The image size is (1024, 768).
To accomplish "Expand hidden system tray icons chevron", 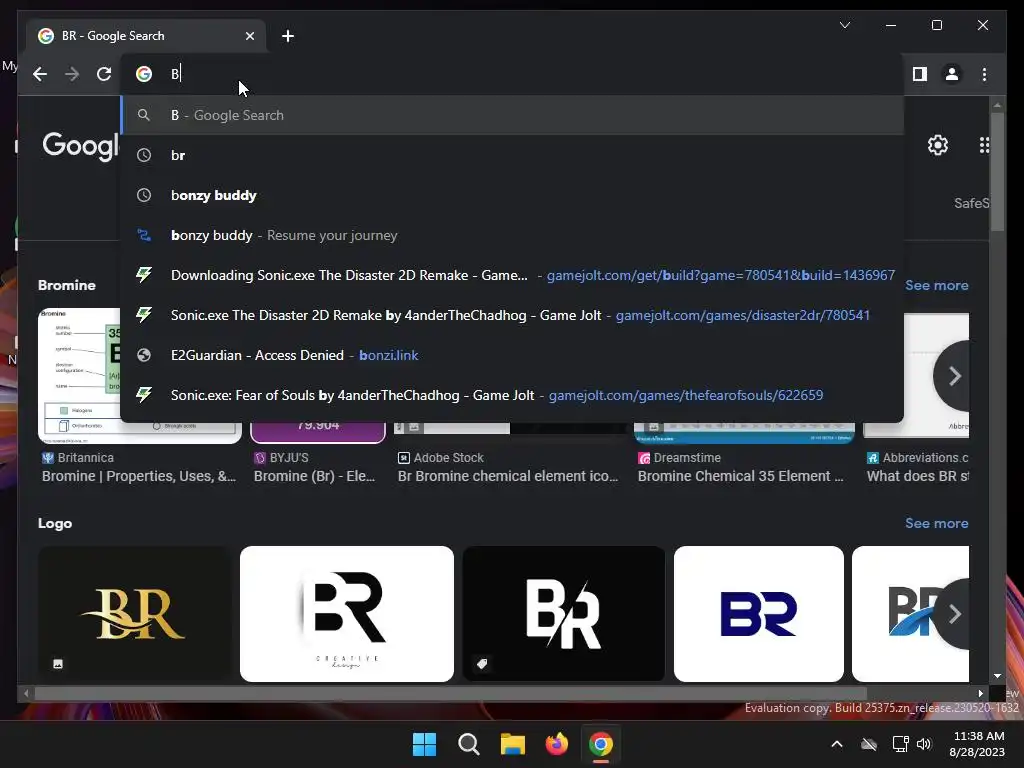I will [x=837, y=744].
